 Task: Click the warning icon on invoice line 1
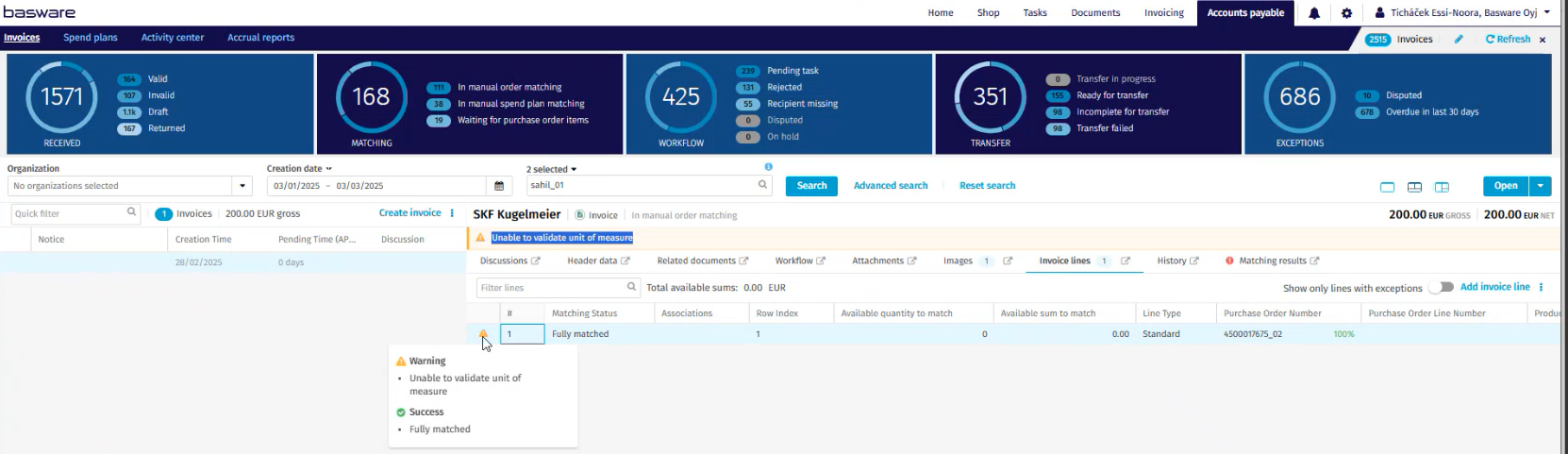[x=483, y=334]
